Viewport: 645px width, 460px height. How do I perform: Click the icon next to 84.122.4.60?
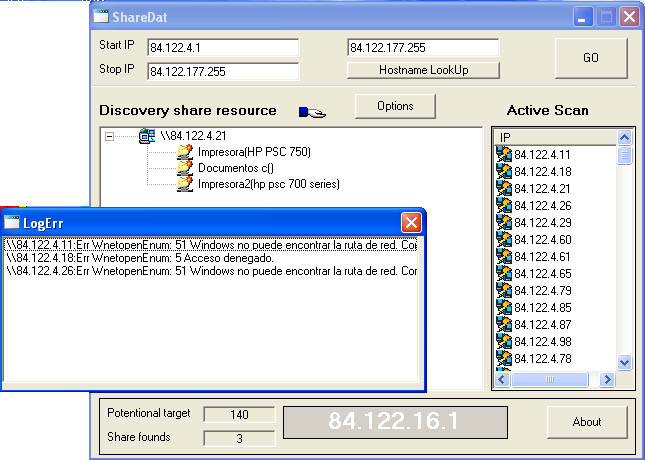click(505, 240)
